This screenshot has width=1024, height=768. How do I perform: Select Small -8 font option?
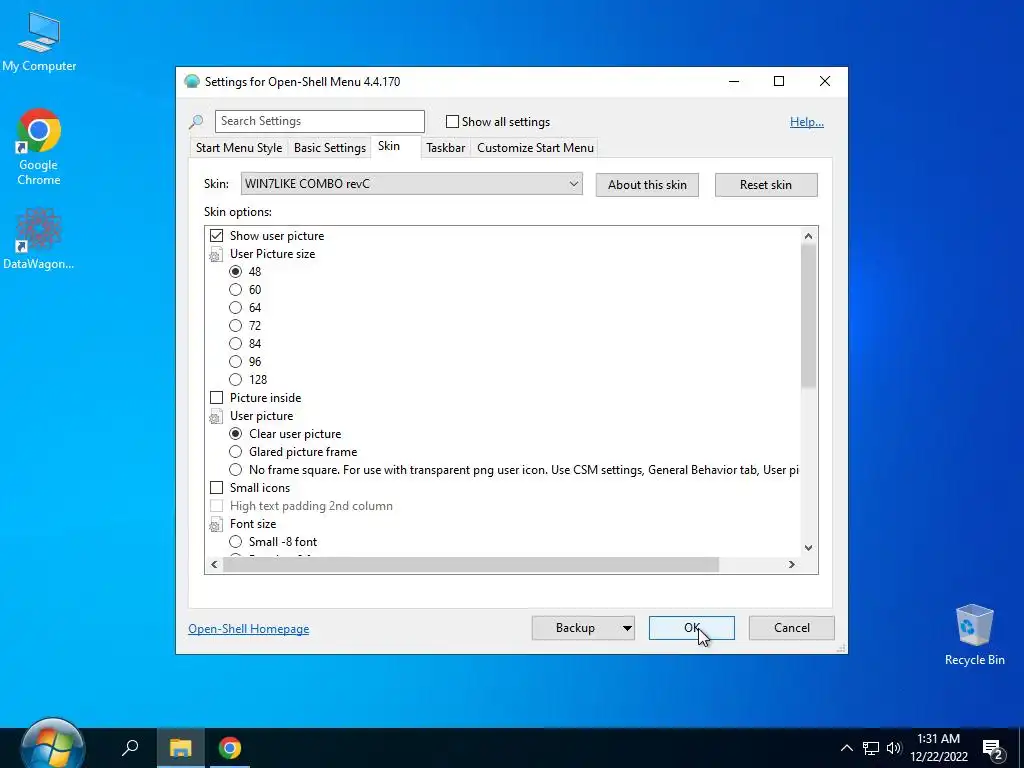pos(235,542)
